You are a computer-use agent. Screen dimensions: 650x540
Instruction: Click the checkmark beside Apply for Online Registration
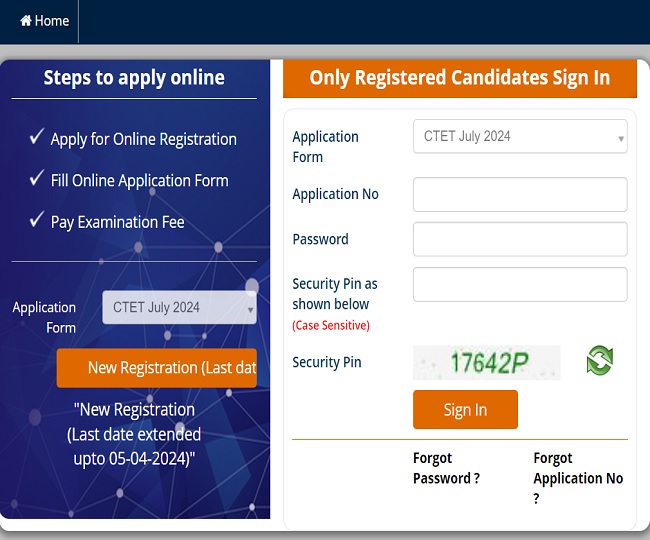37,136
